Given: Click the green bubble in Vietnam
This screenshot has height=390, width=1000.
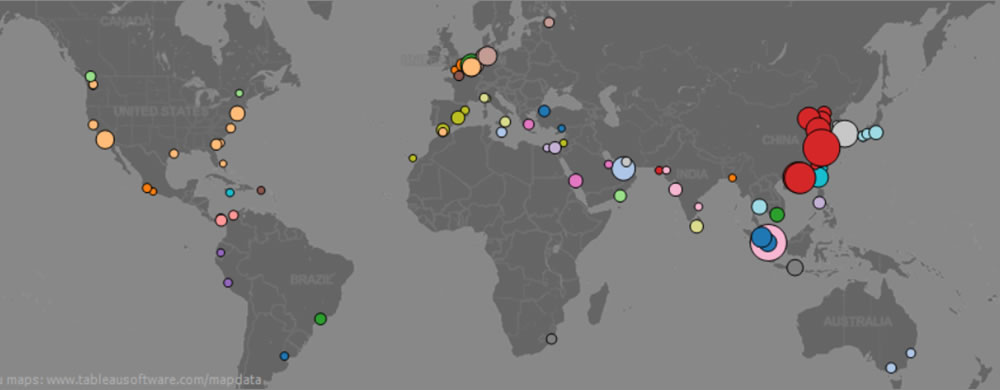Looking at the screenshot, I should click(777, 215).
